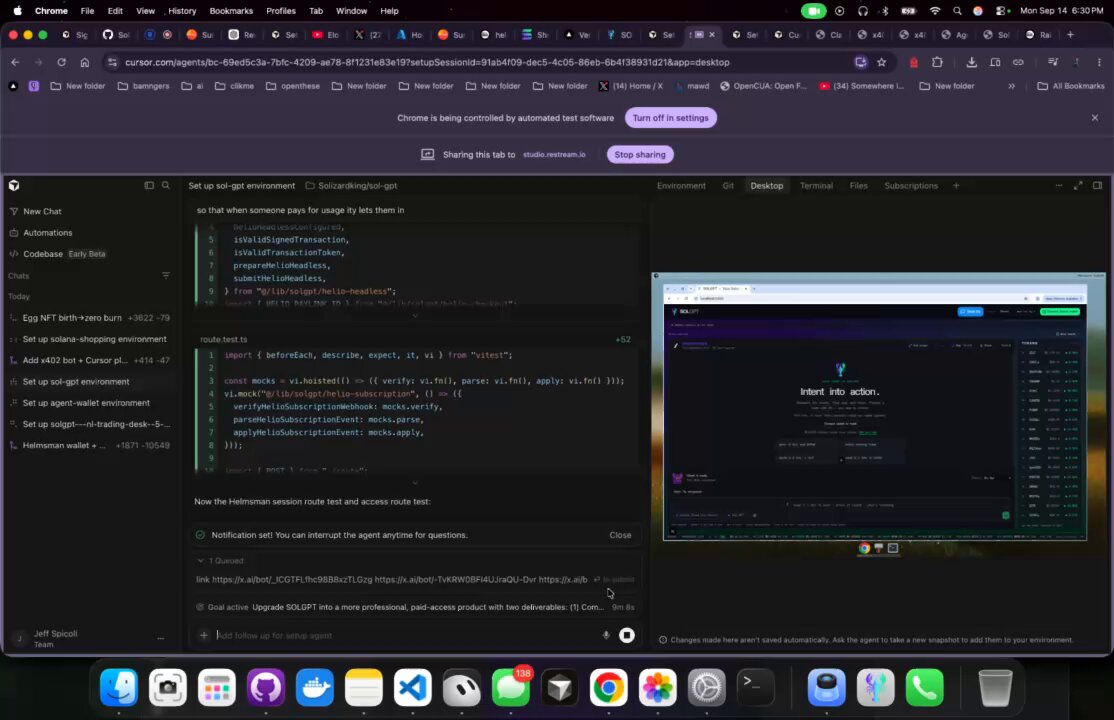Screen dimensions: 1114x720
Task: Stop the running agent with the stop button
Action: [x=627, y=635]
